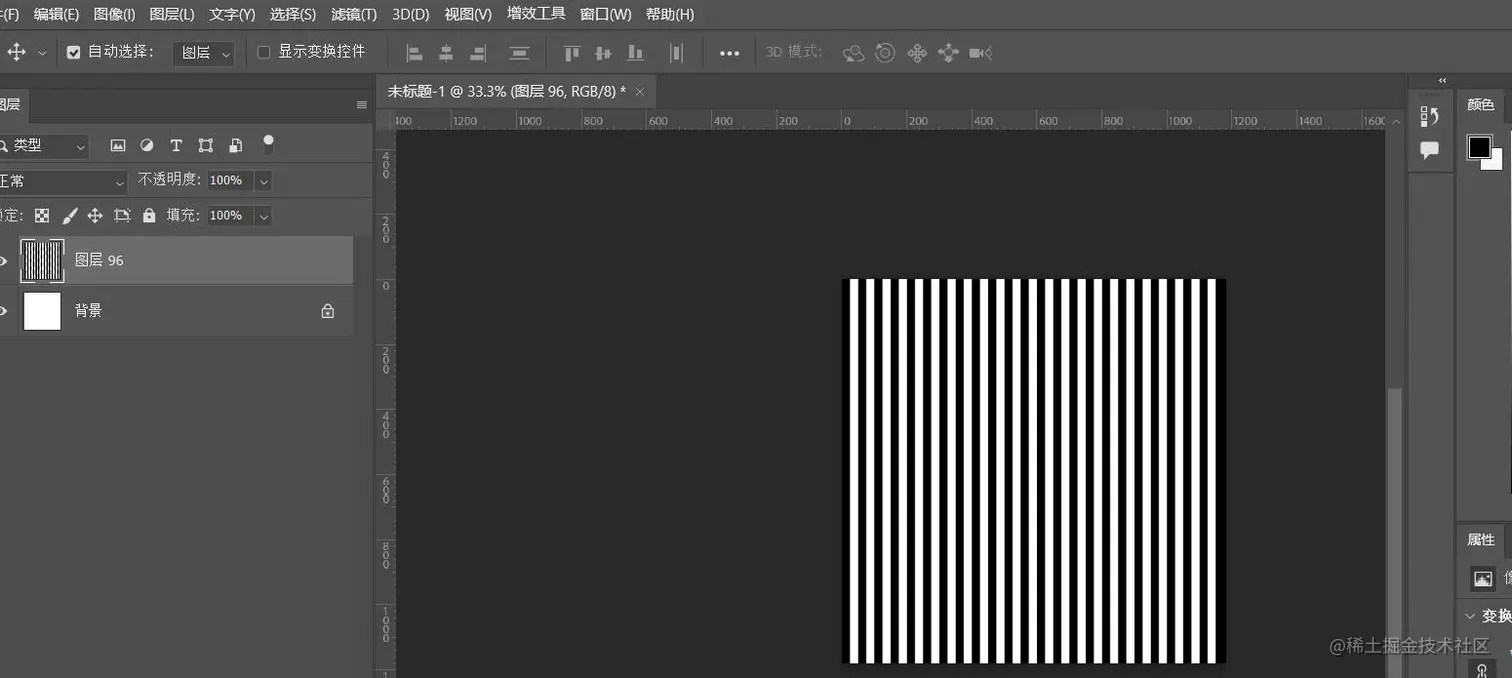This screenshot has height=678, width=1512.
Task: Collapse the 变换 section in Properties
Action: 1468,615
